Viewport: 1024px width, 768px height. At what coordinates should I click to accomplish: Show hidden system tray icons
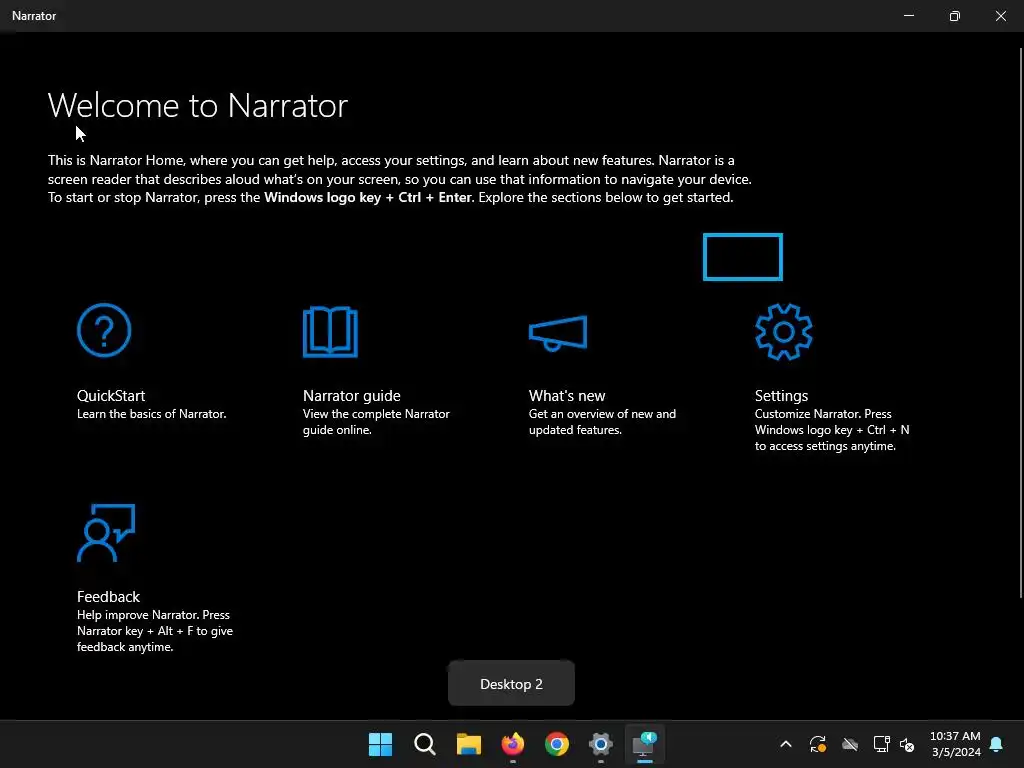(x=786, y=744)
